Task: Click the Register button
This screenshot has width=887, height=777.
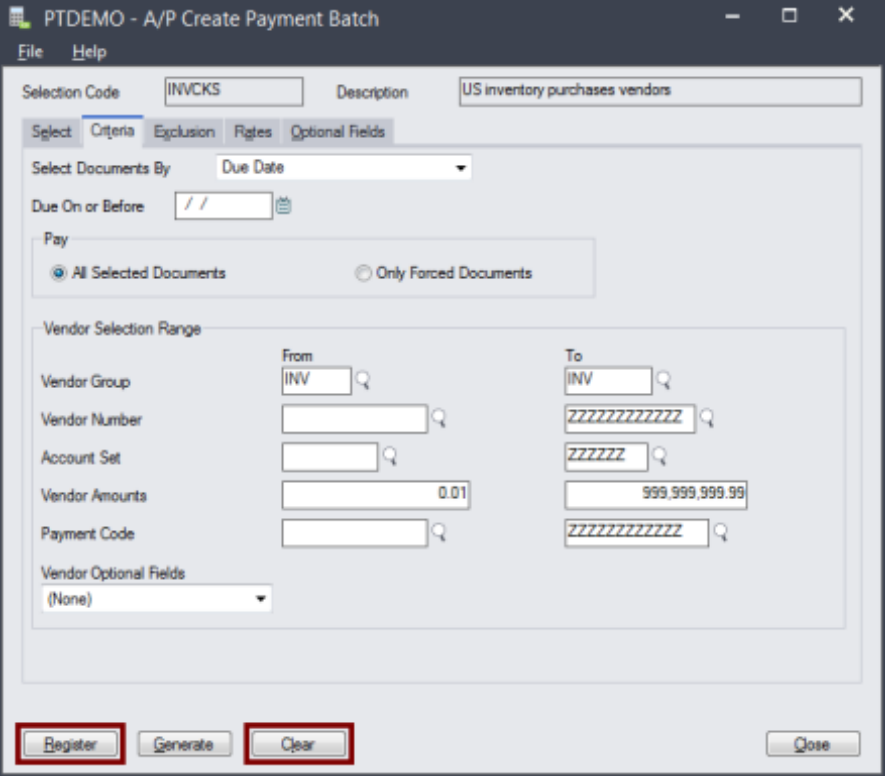Action: point(71,744)
